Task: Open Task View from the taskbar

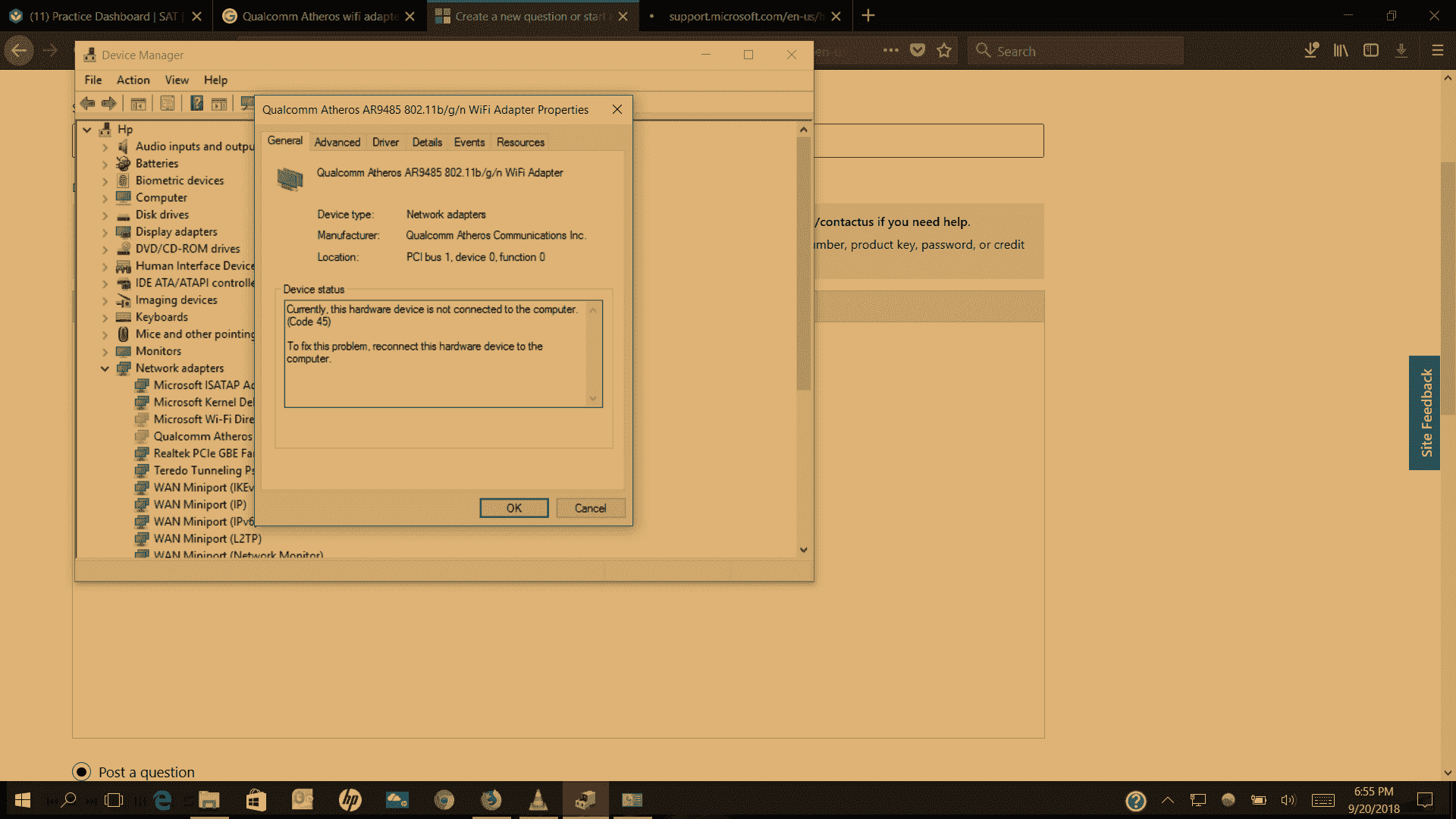Action: click(x=114, y=800)
